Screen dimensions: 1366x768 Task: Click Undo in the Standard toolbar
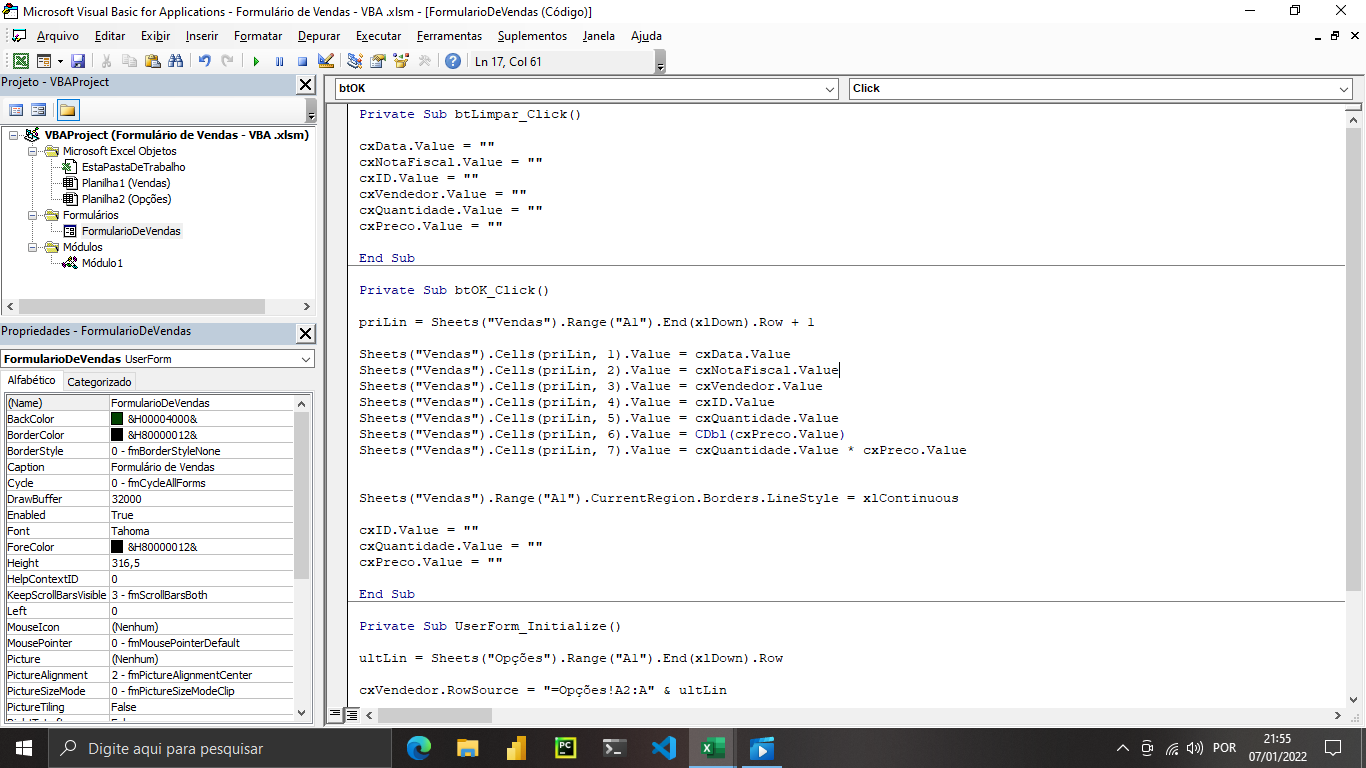point(205,60)
